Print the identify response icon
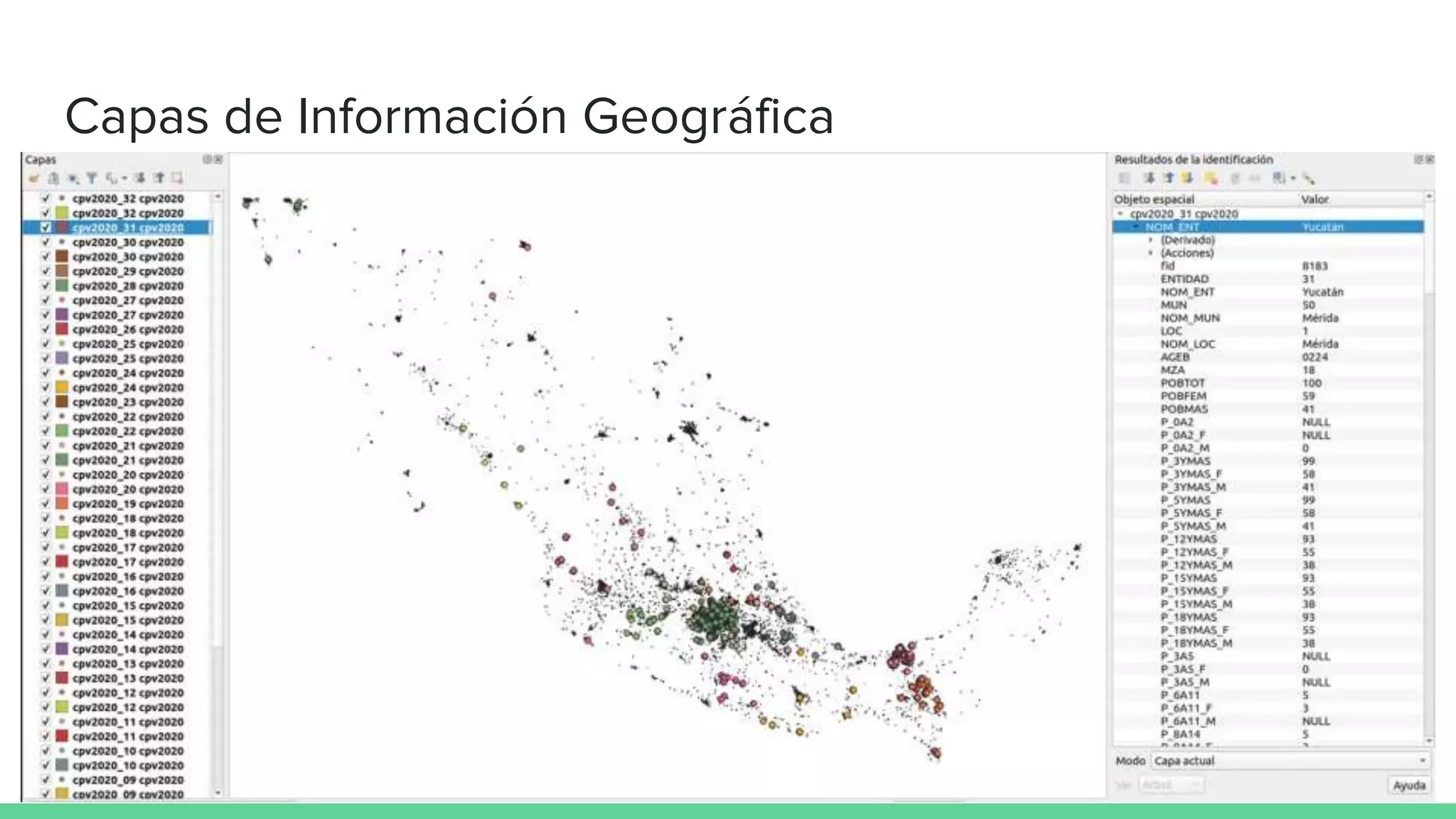Image resolution: width=1456 pixels, height=819 pixels. [1255, 178]
